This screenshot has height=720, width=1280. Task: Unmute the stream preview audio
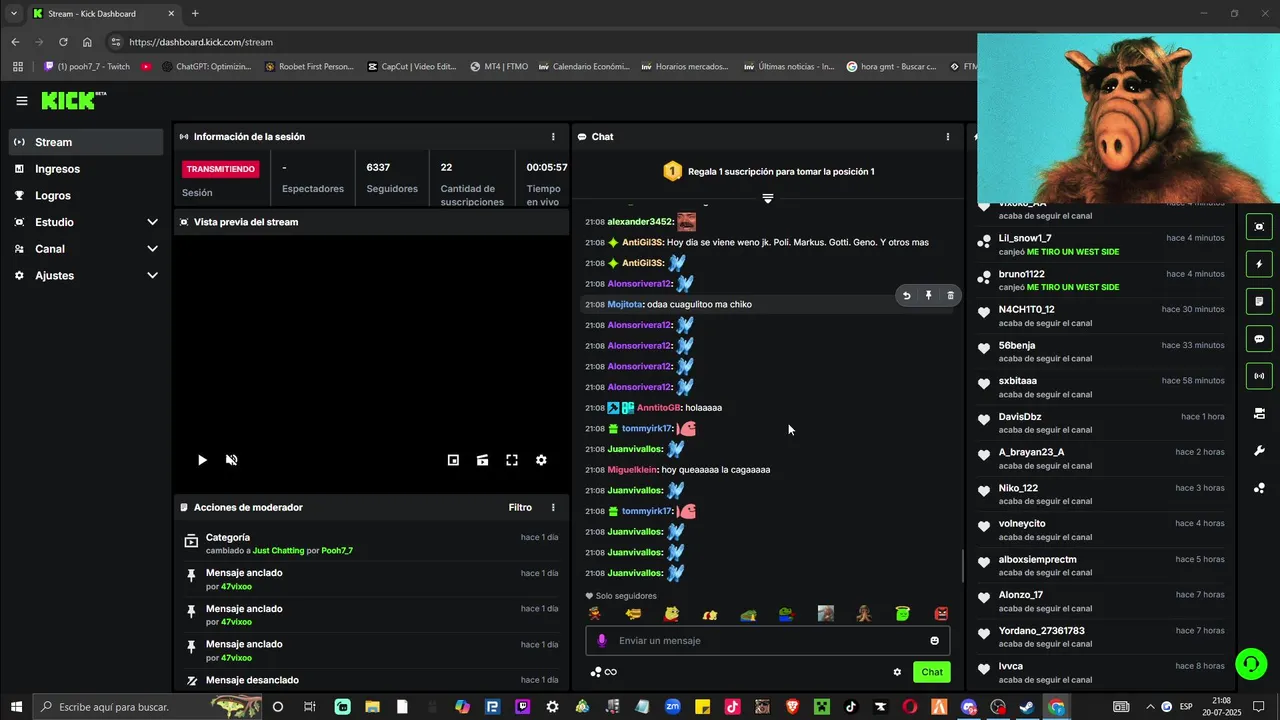click(x=231, y=460)
